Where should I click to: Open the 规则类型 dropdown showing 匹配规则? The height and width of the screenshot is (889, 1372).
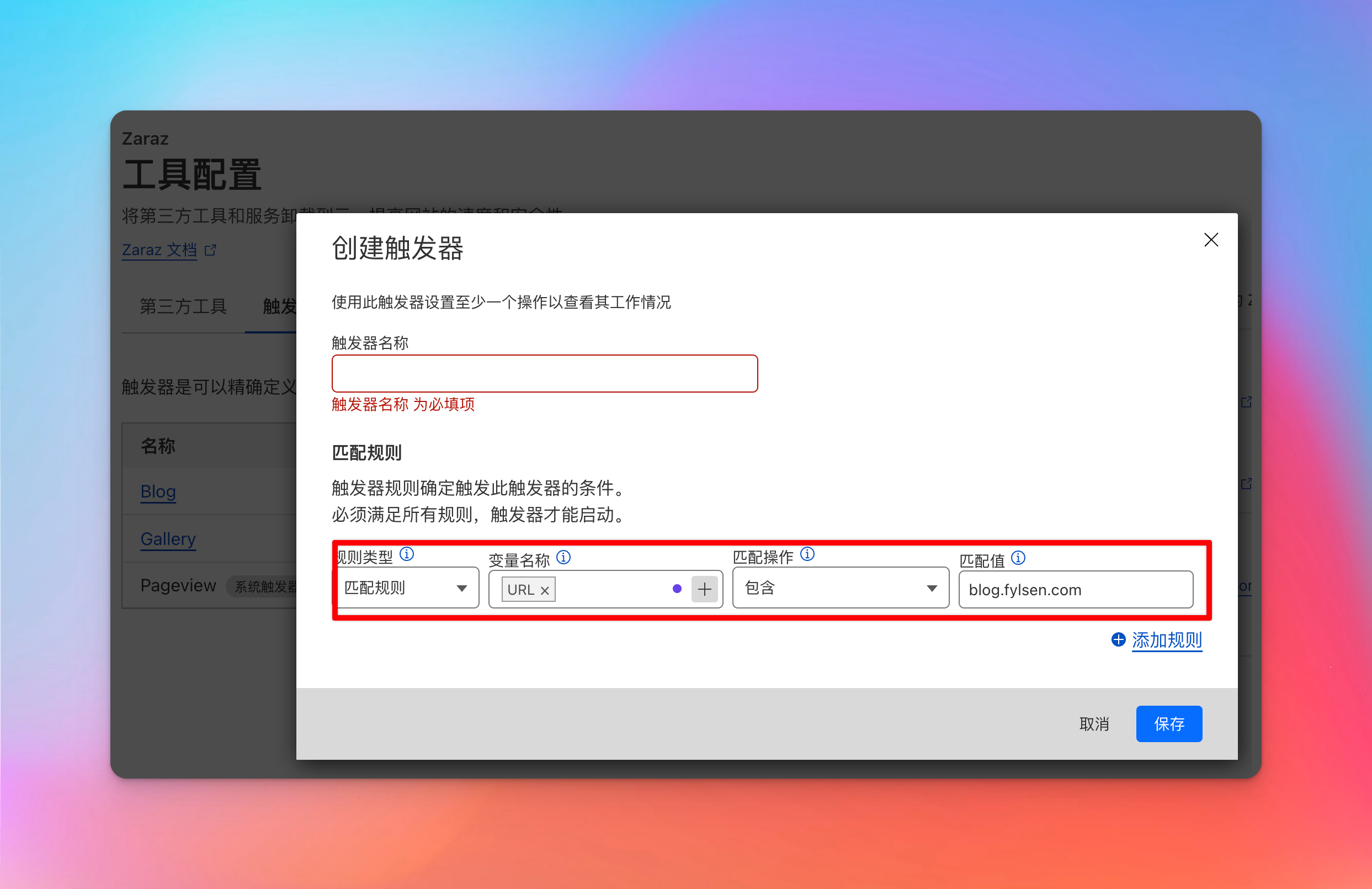(407, 588)
